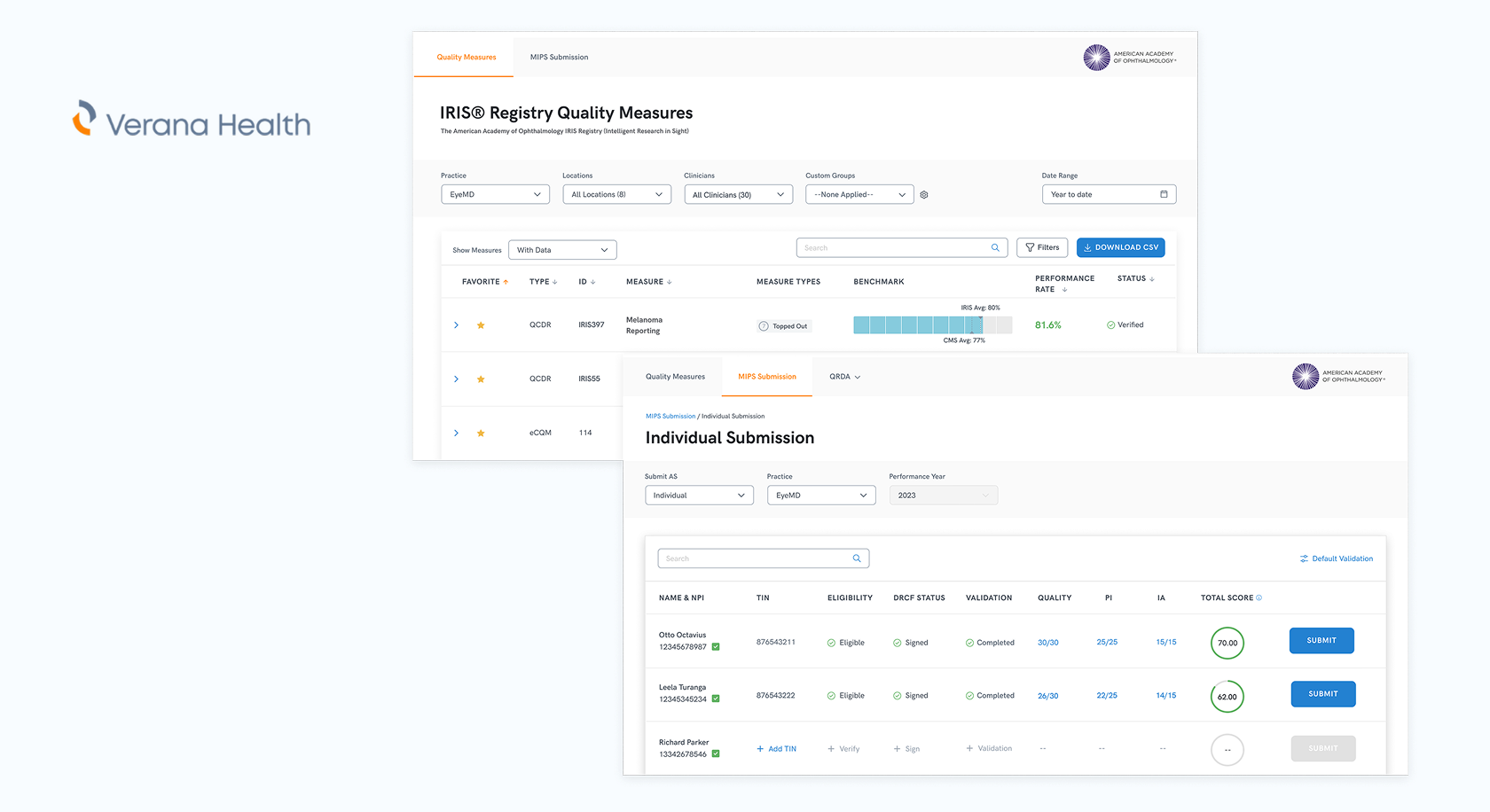Open Otto Octavius Quality score 30/30

1048,643
